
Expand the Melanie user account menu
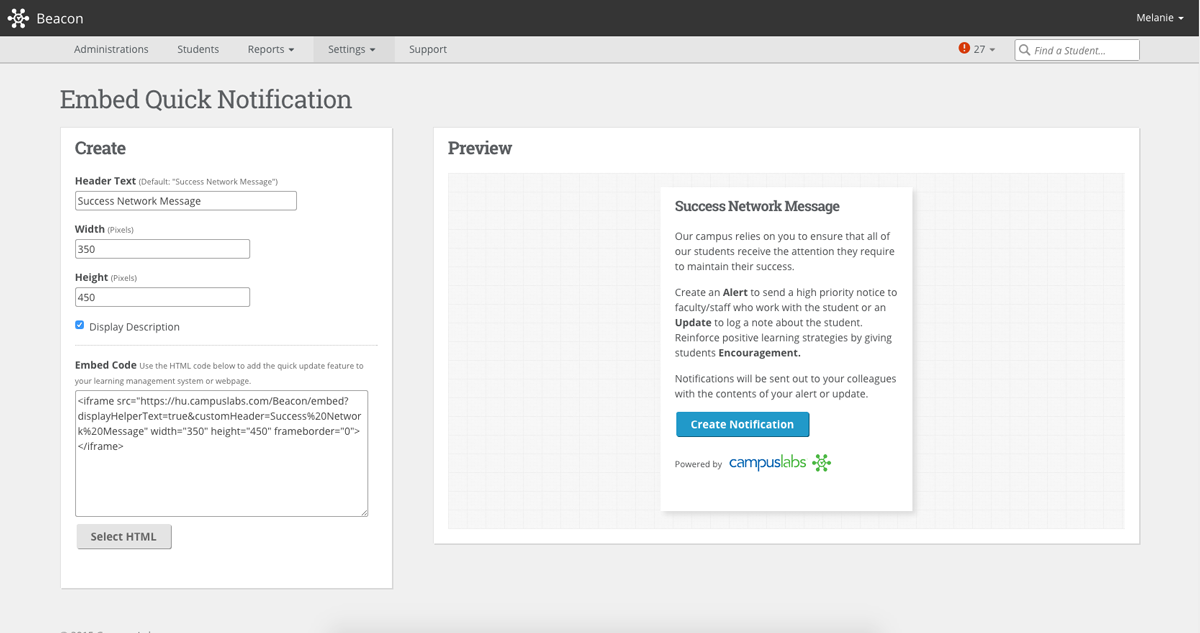click(x=1158, y=17)
